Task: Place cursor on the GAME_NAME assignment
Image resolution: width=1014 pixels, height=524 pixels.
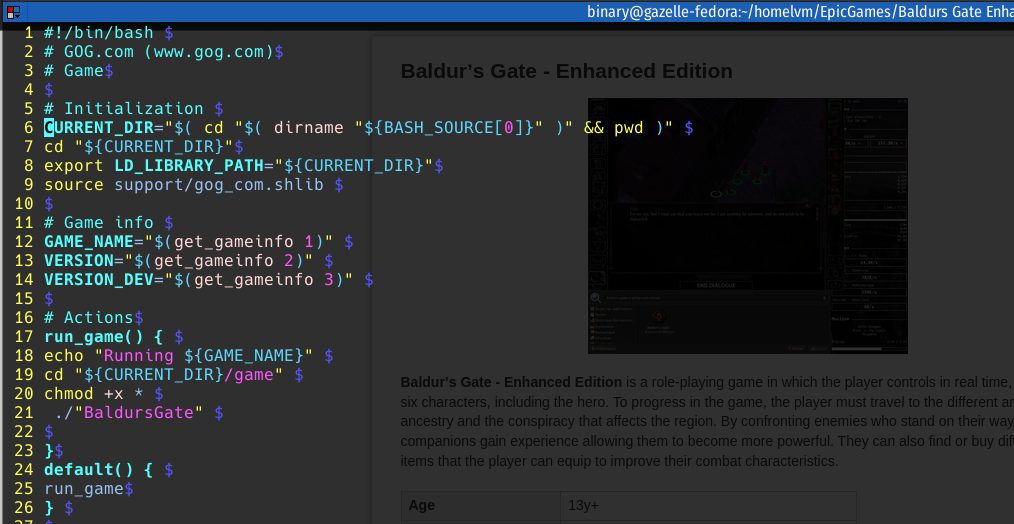Action: click(88, 242)
